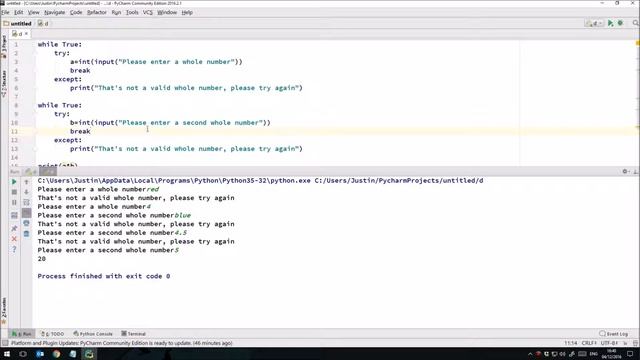Open the Help menu
The width and height of the screenshot is (640, 360).
pos(187,12)
